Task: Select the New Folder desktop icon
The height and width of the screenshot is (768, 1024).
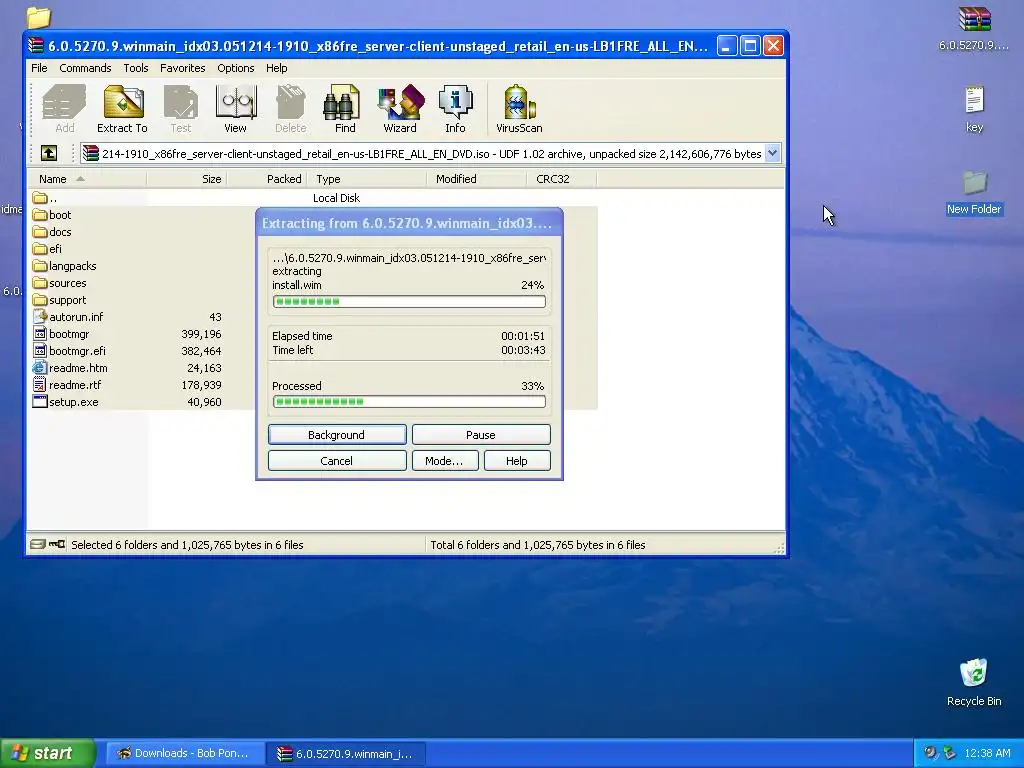Action: pos(974,193)
